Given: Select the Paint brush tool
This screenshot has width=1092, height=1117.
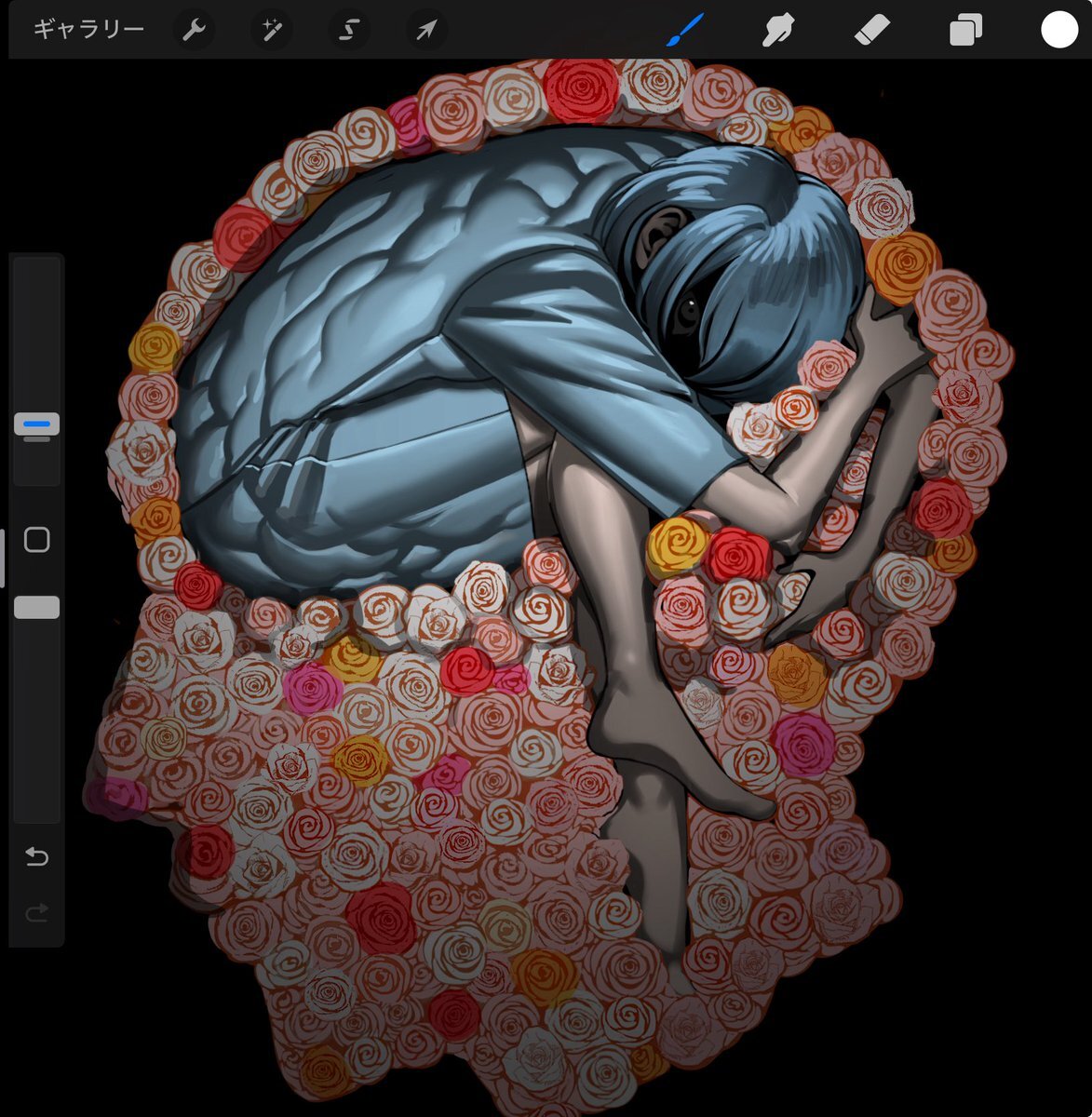Looking at the screenshot, I should [x=686, y=31].
